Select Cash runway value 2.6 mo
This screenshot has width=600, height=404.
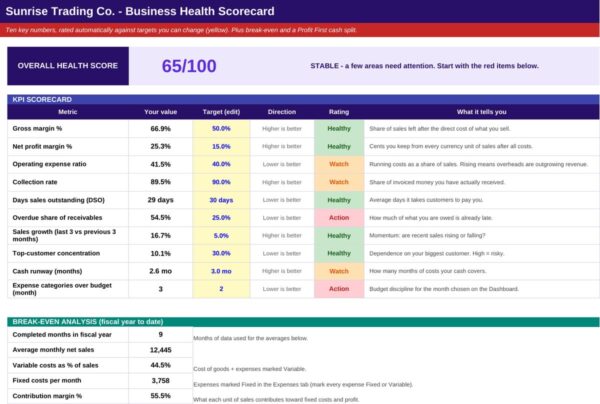(161, 271)
